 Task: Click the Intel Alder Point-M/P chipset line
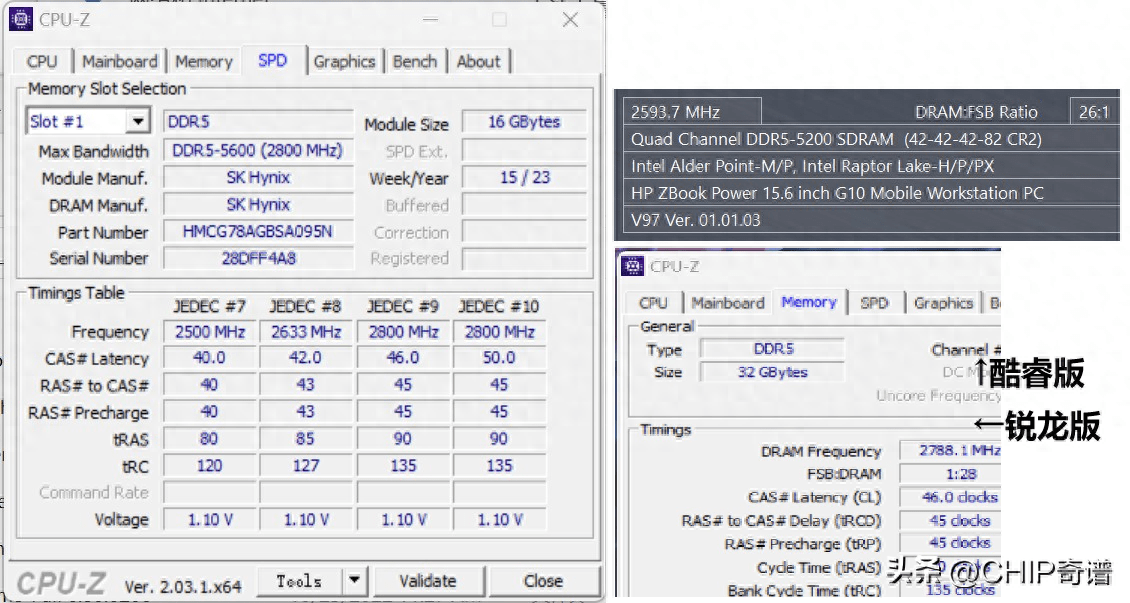[871, 166]
